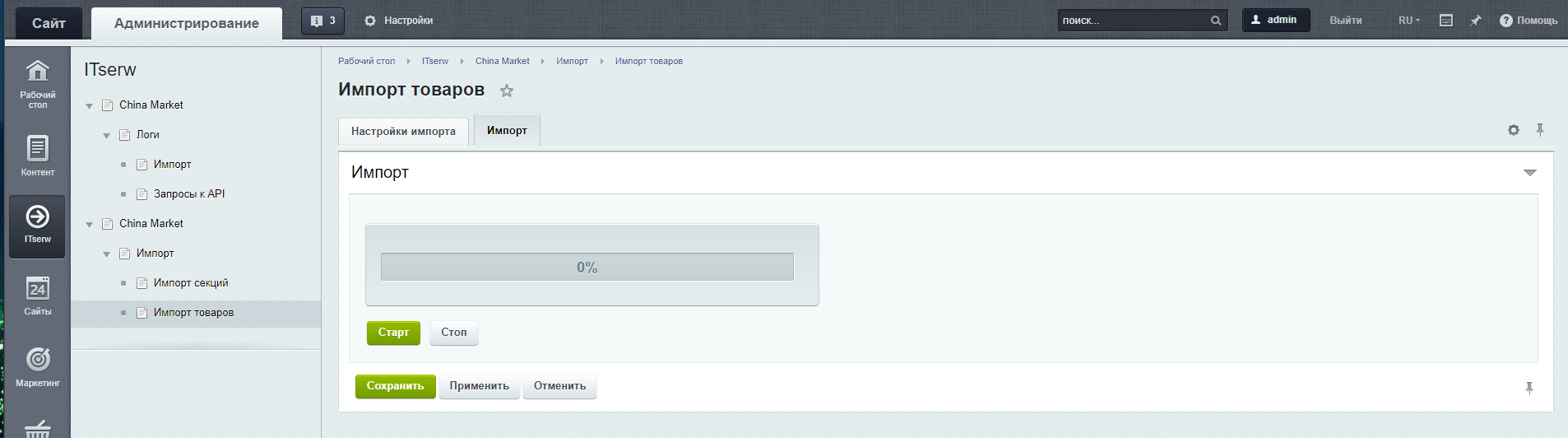Switch to Настройки импорта tab

click(403, 132)
